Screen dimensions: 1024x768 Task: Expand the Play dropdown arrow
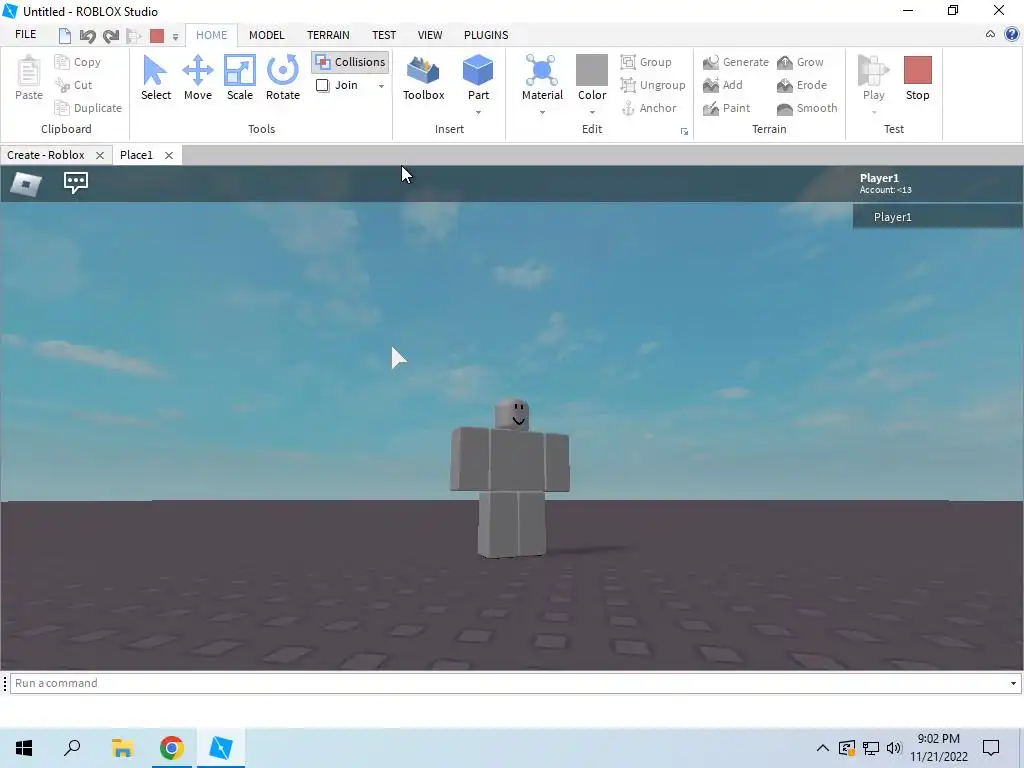[x=874, y=112]
